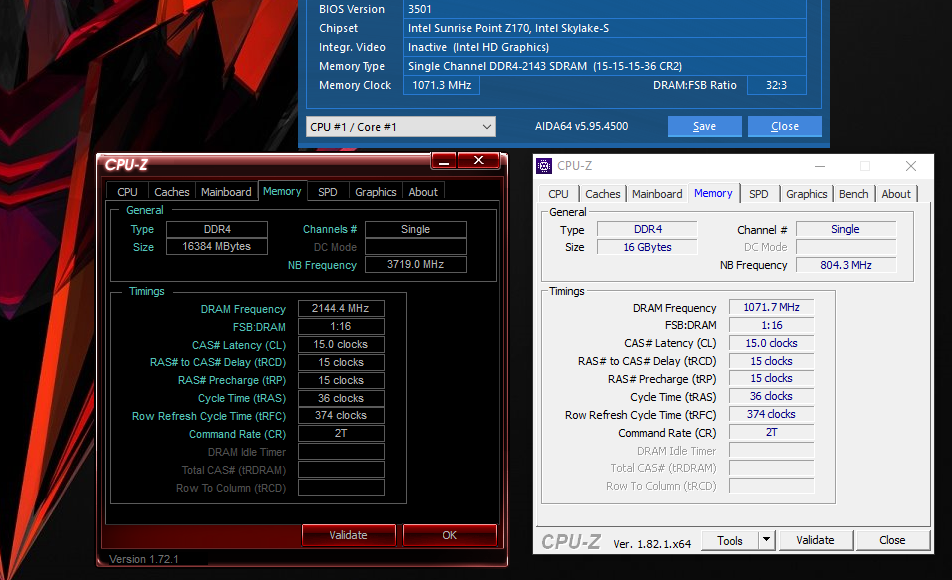Click AIDA64 Chipset value Intel Sunrise Point Z170
This screenshot has height=580, width=952.
pos(605,28)
